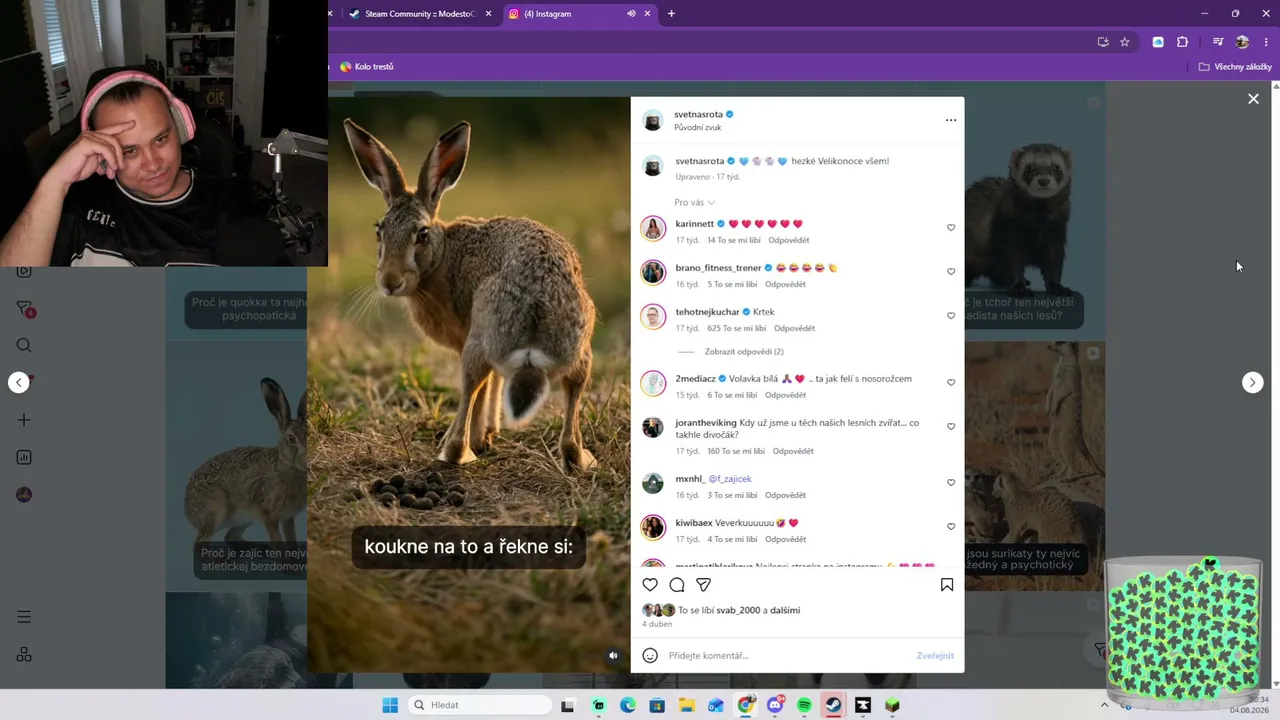Like brano_fitness_trener's comment
The width and height of the screenshot is (1280, 720).
(x=951, y=272)
